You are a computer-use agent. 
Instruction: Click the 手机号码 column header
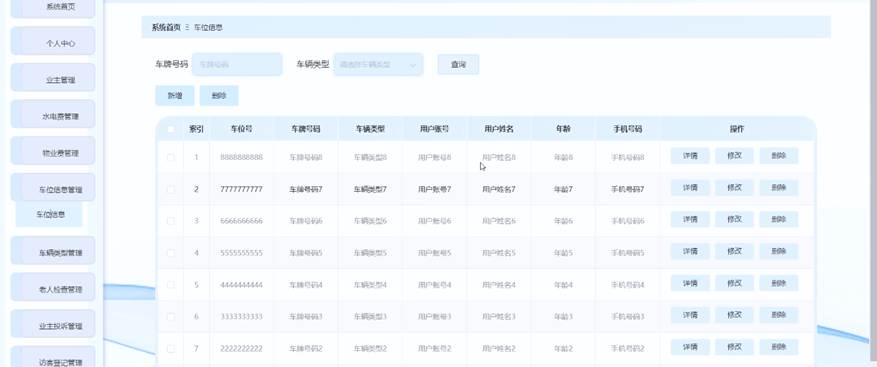pyautogui.click(x=628, y=129)
